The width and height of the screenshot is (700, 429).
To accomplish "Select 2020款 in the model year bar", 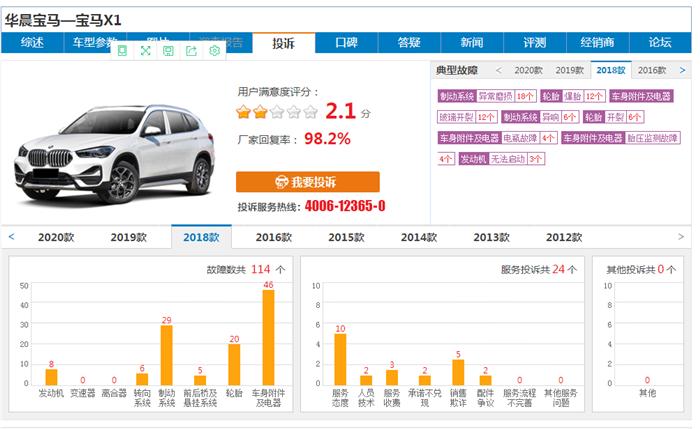I will click(x=56, y=237).
